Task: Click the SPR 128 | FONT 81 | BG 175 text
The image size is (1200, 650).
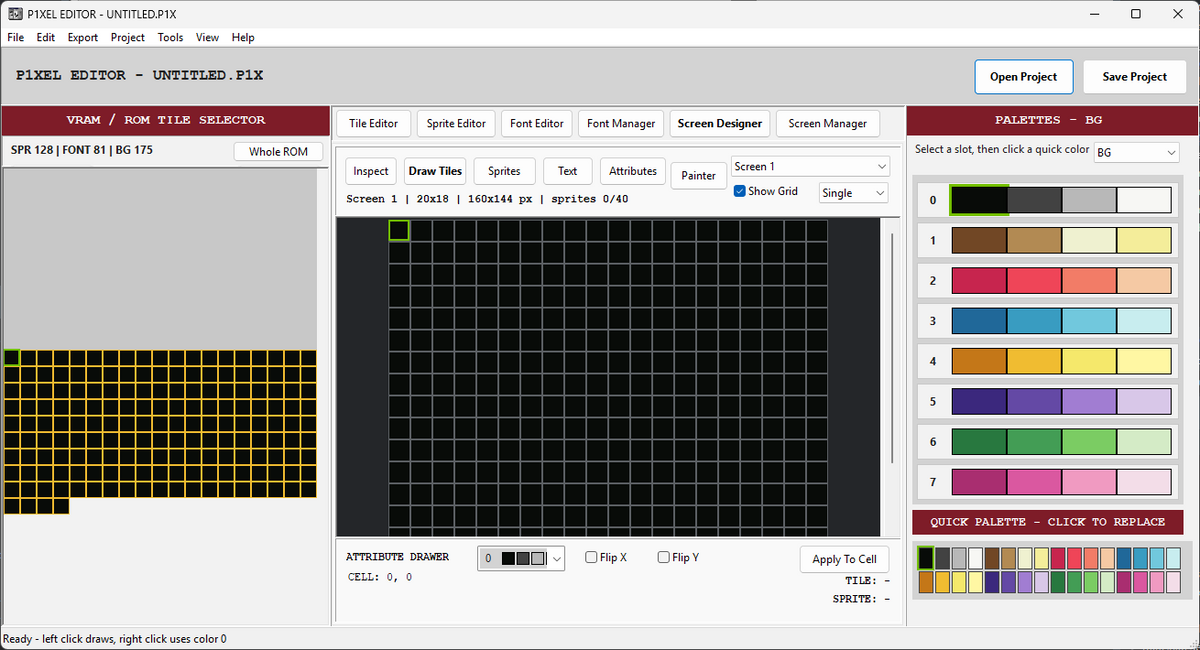Action: 82,151
